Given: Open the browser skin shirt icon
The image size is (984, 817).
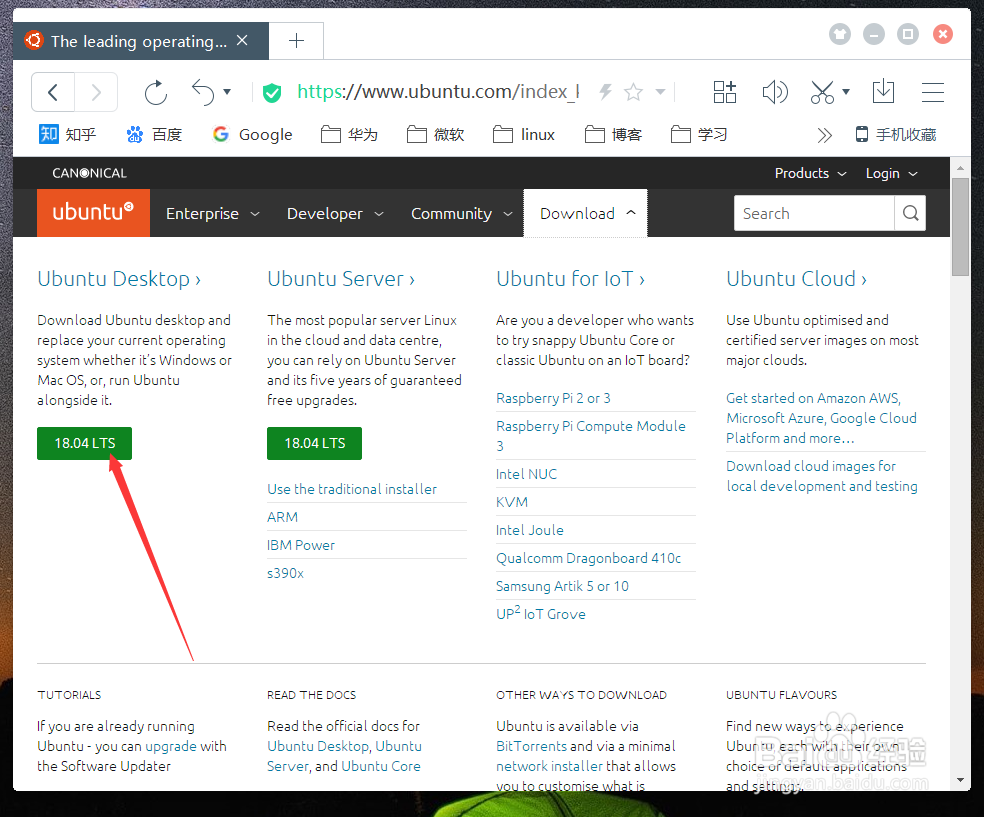Looking at the screenshot, I should tap(840, 34).
